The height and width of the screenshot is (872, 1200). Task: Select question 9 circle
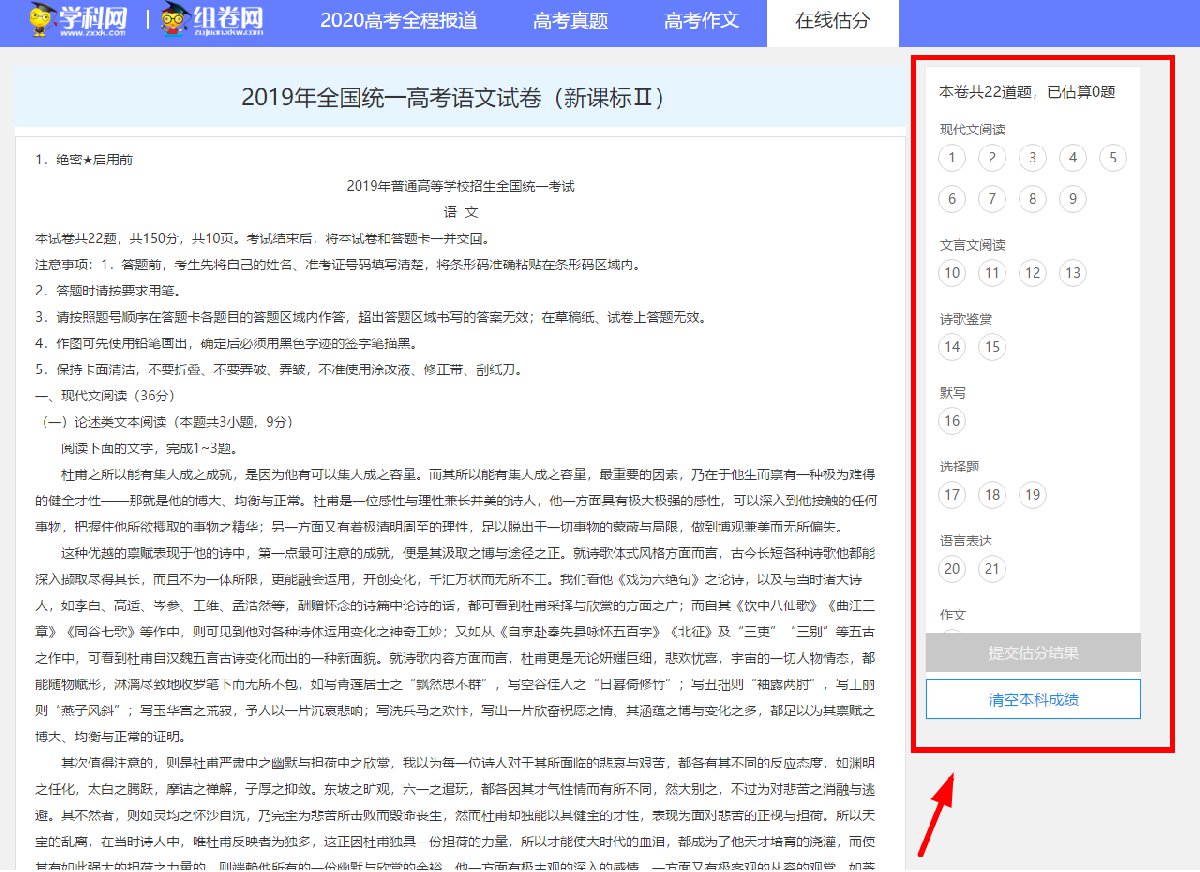[x=1072, y=199]
